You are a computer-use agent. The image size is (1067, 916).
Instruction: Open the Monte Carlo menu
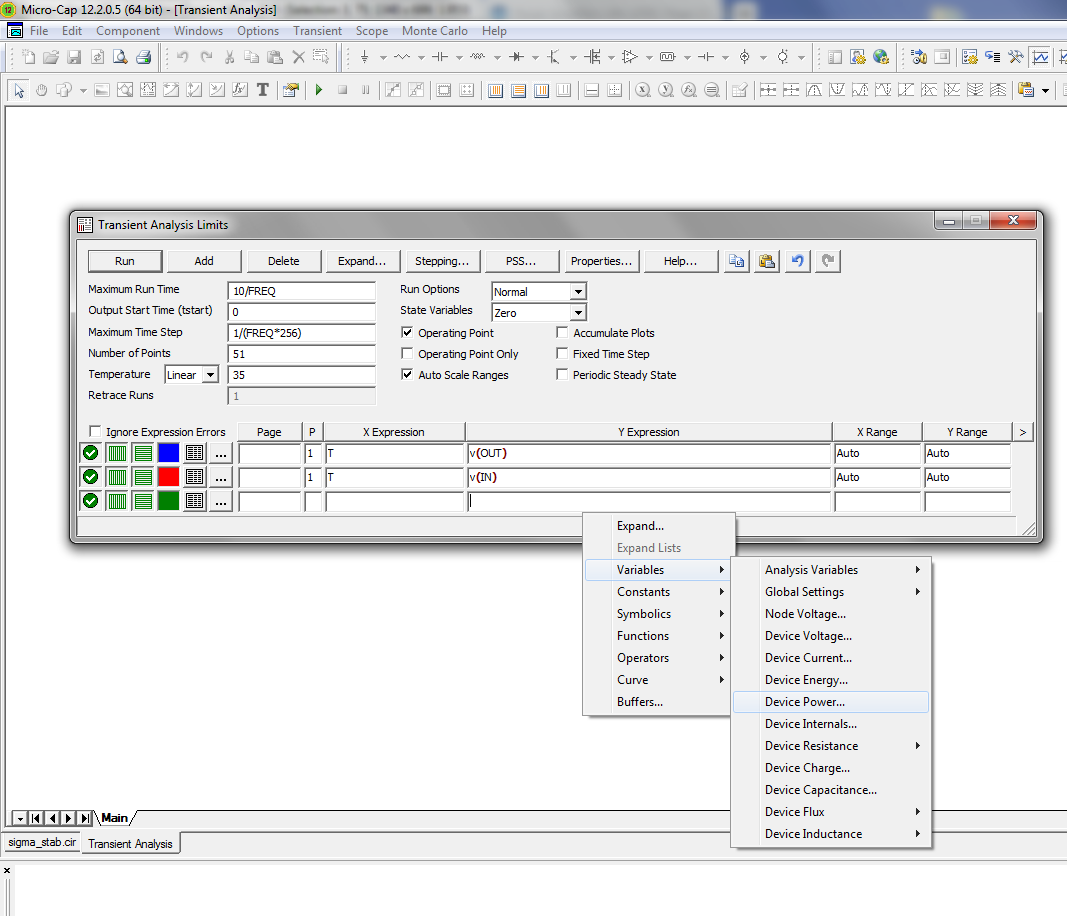(435, 31)
